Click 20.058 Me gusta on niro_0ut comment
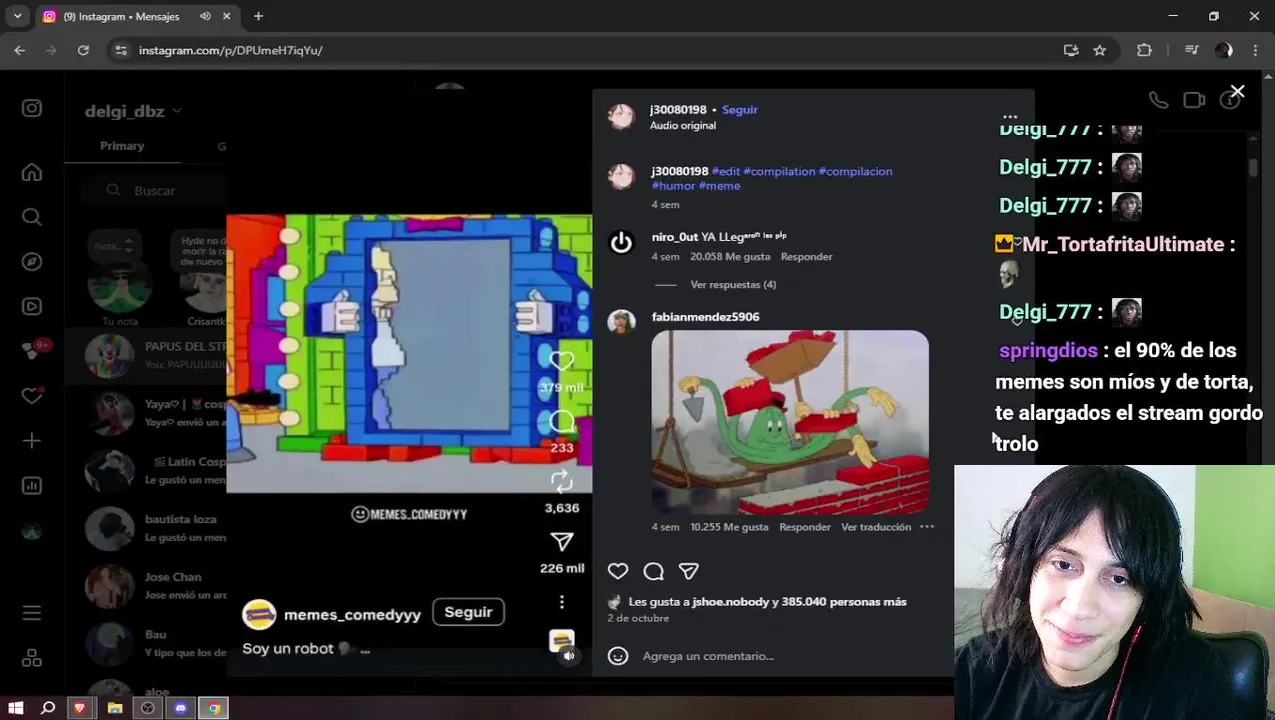 [731, 257]
